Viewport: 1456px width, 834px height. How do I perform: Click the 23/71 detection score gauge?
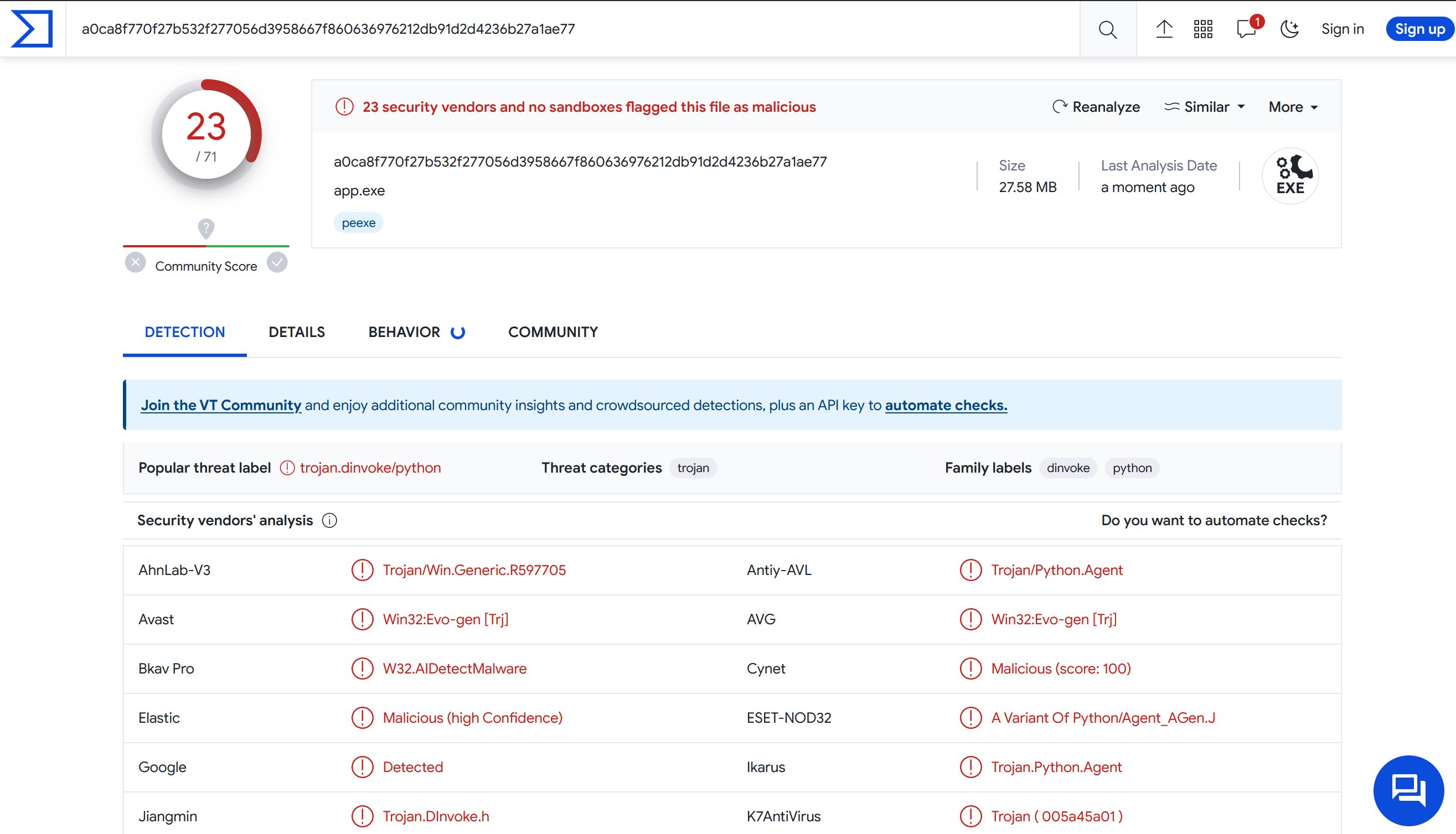[206, 135]
